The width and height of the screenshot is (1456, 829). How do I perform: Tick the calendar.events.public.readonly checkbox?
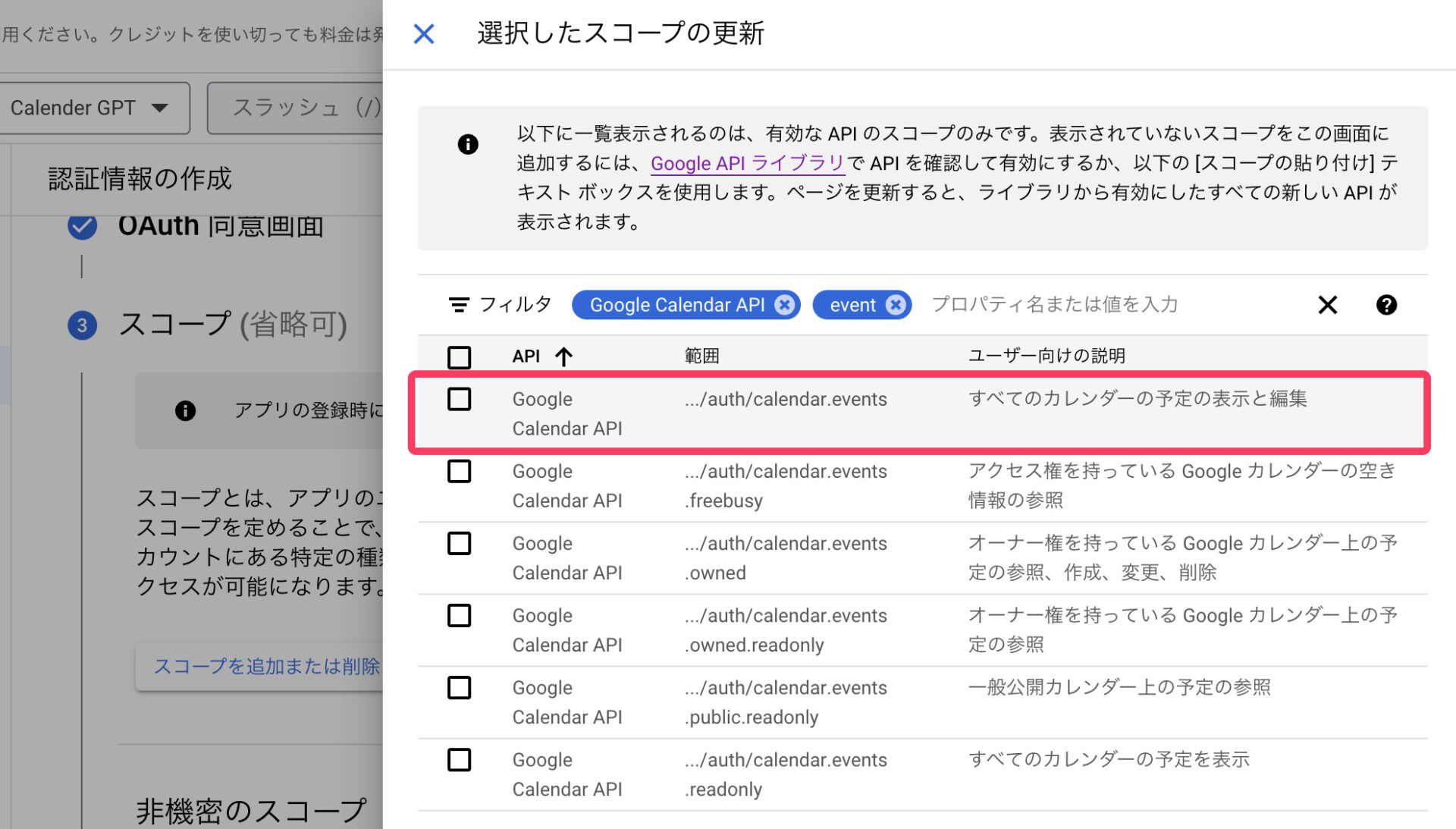pyautogui.click(x=459, y=687)
